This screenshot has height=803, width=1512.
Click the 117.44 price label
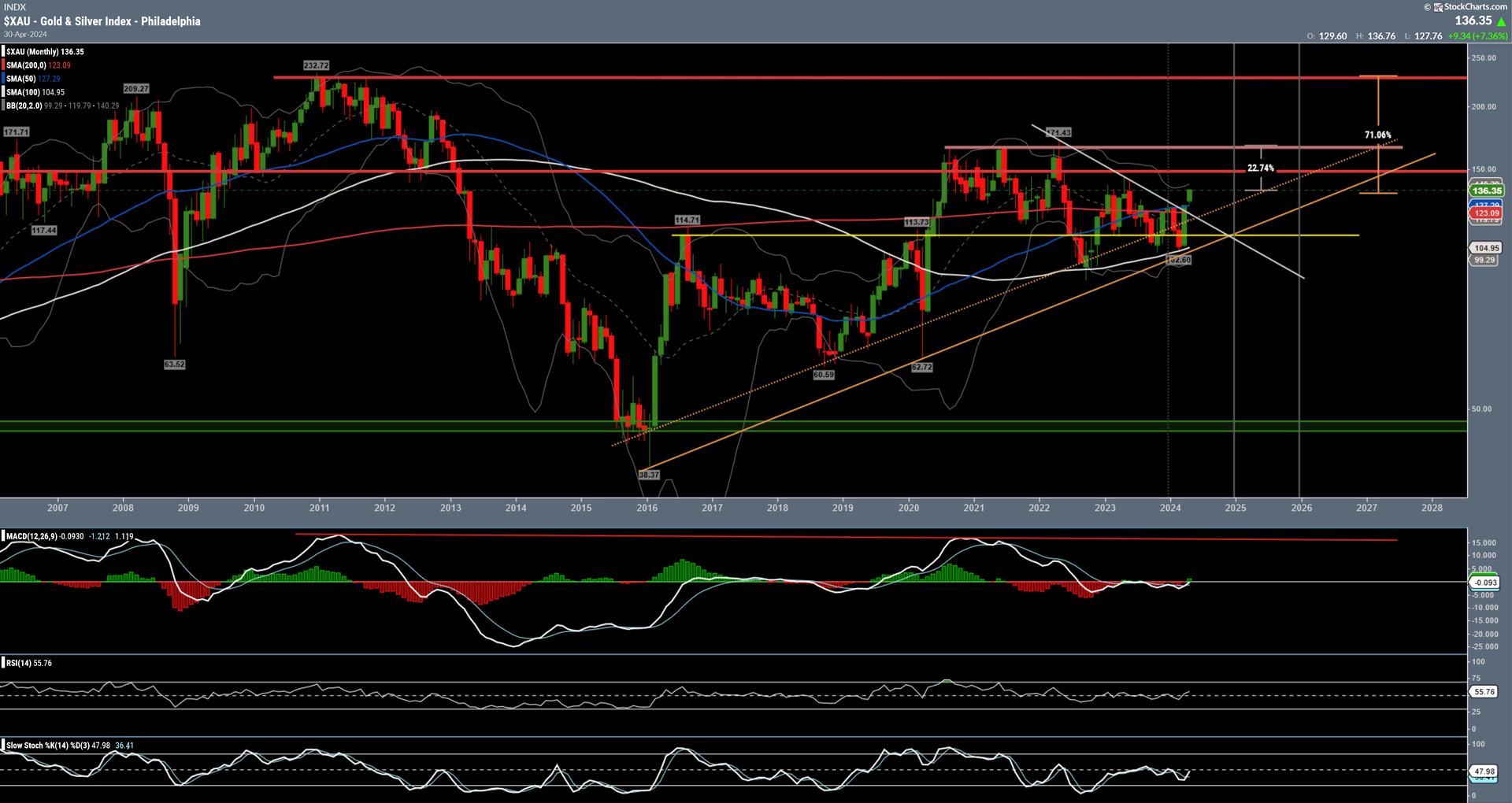tap(44, 231)
